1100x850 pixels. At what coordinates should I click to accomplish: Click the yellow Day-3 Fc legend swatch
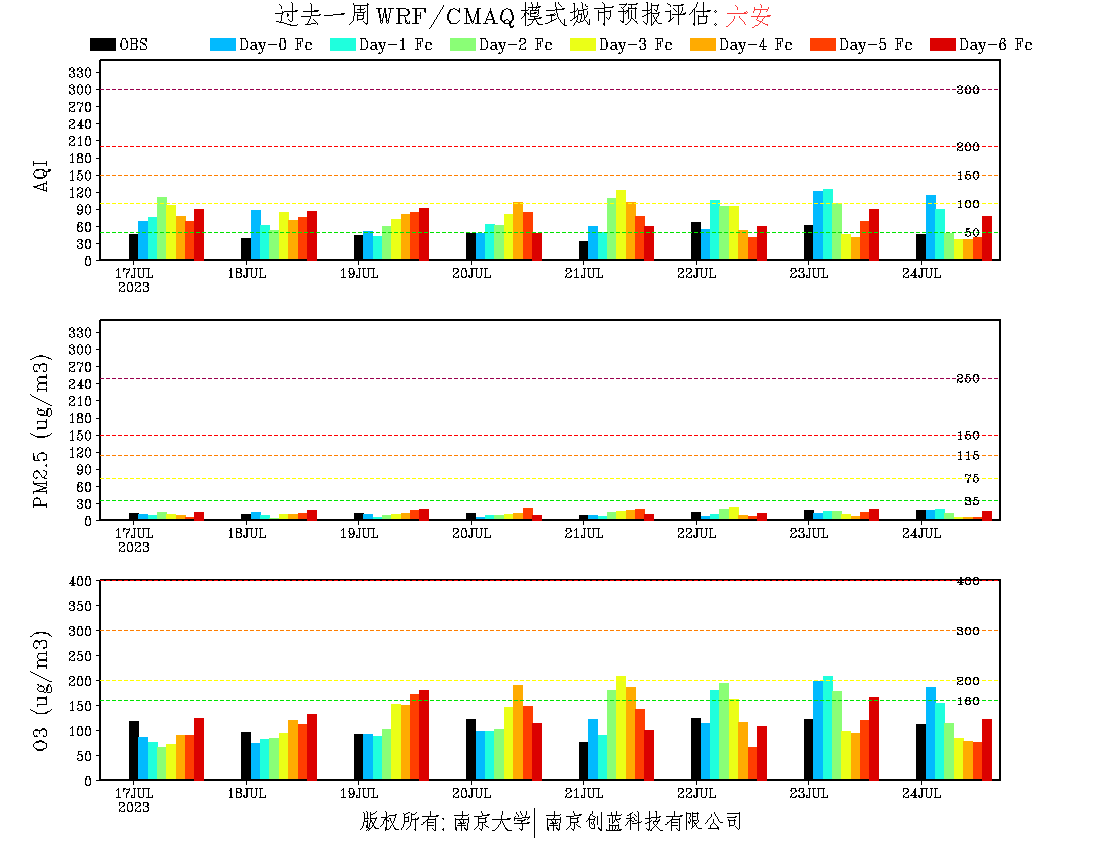(582, 44)
